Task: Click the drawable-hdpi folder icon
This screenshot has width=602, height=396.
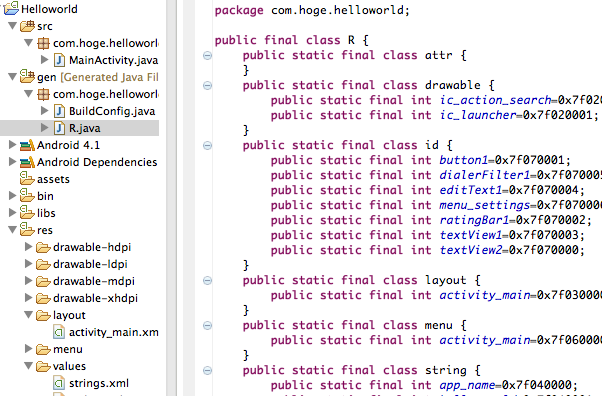Action: point(43,247)
